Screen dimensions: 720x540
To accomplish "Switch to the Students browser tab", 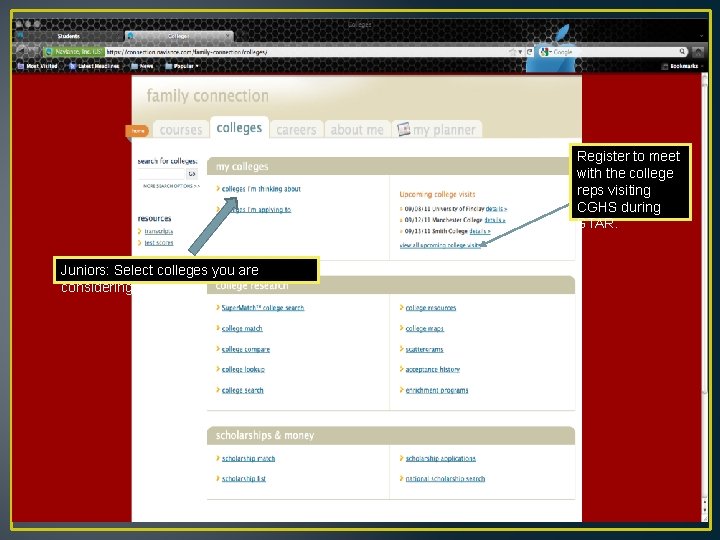I will 69,36.
